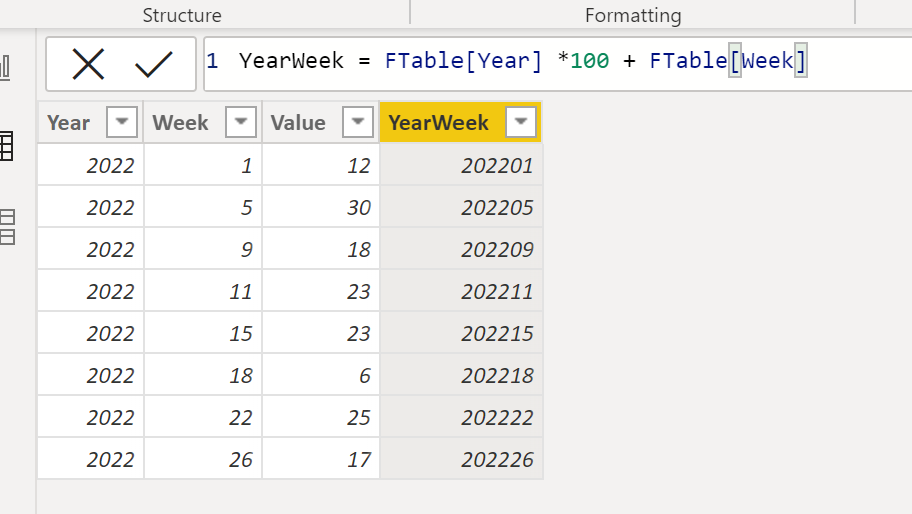The image size is (912, 514).
Task: Select YearWeek cell 202205
Action: tap(461, 207)
